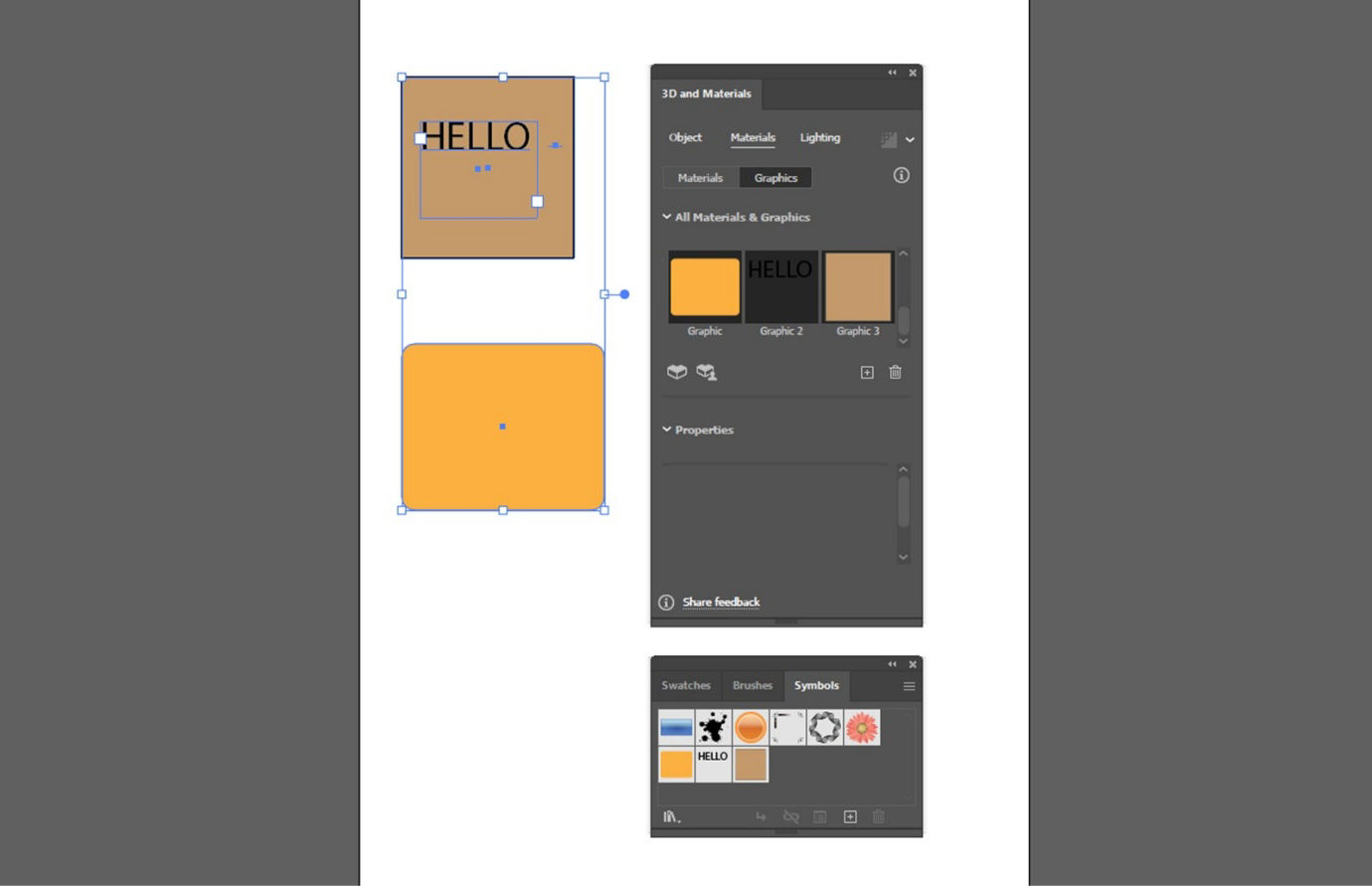Select the Graphic 2 HELLO thumbnail
The width and height of the screenshot is (1372, 886).
click(781, 286)
